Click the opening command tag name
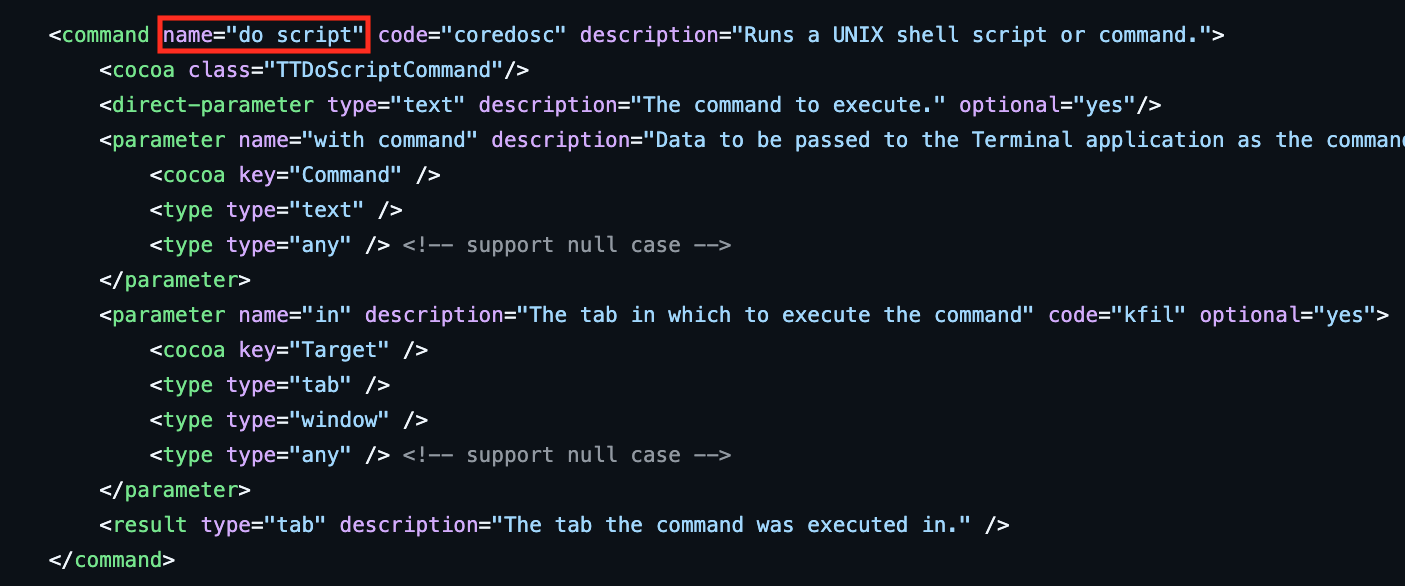The image size is (1405, 586). coord(105,35)
